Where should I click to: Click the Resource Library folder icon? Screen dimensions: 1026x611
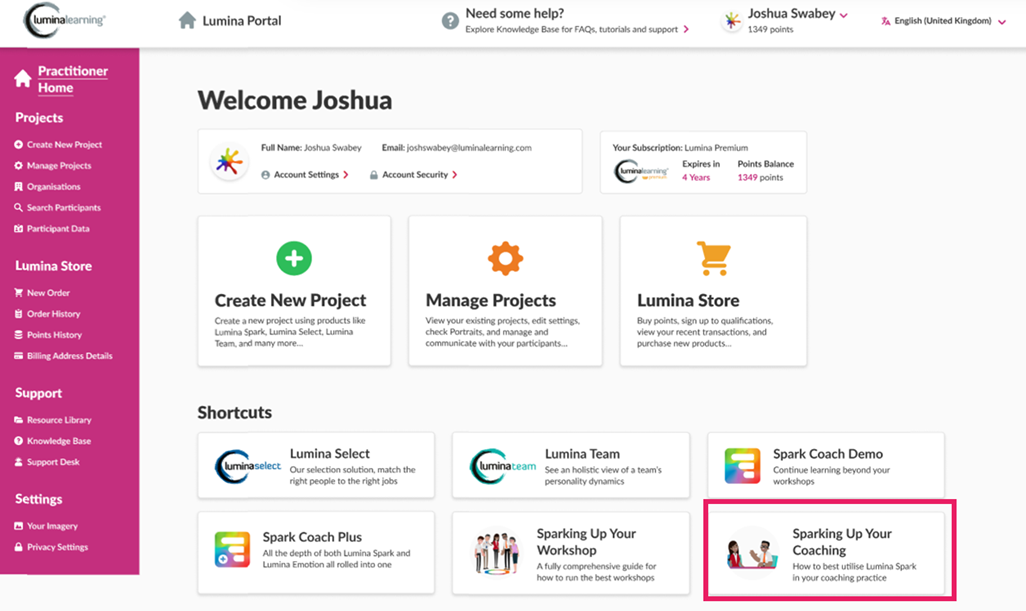coord(18,420)
